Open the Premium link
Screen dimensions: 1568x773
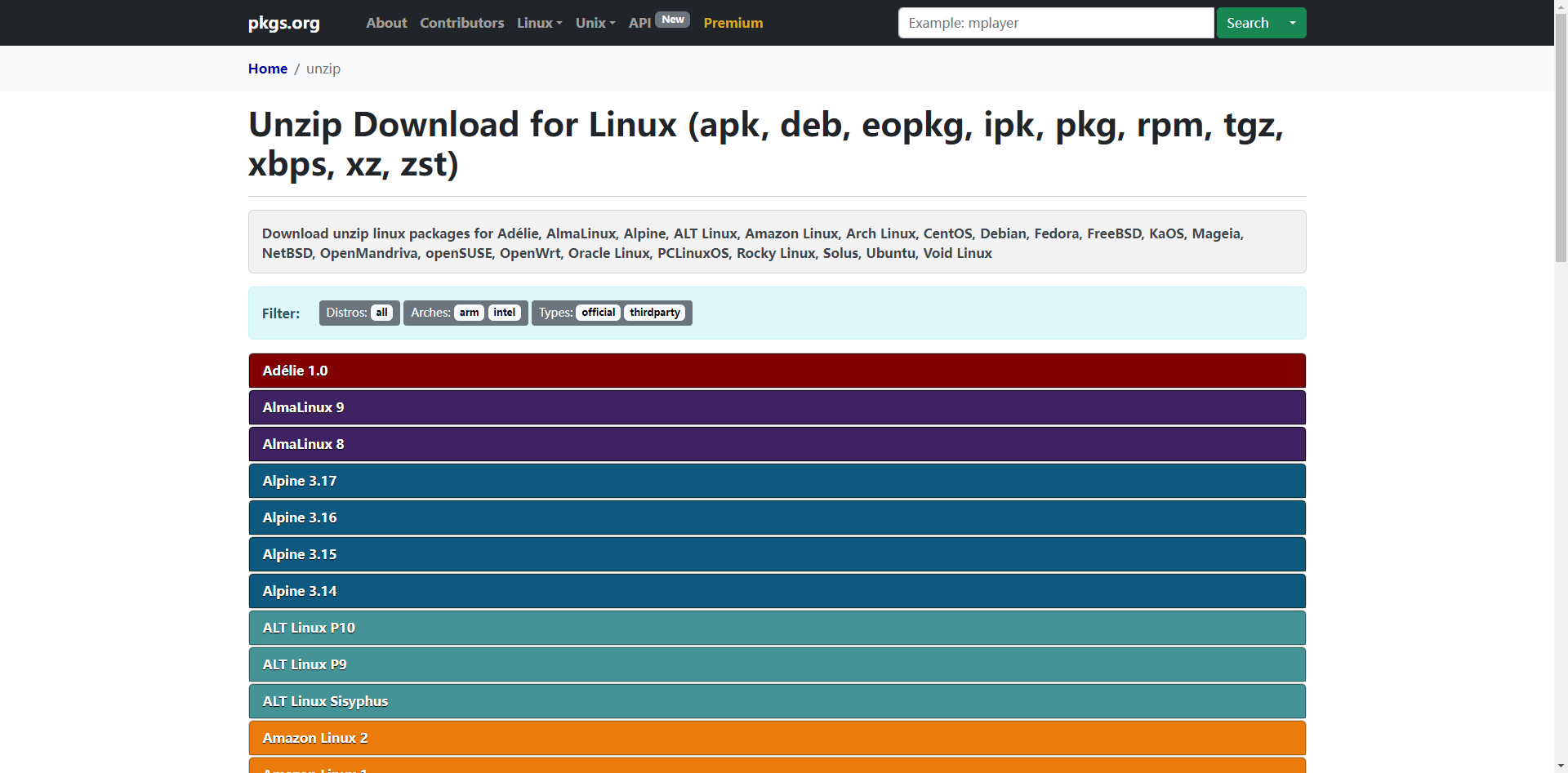point(733,23)
